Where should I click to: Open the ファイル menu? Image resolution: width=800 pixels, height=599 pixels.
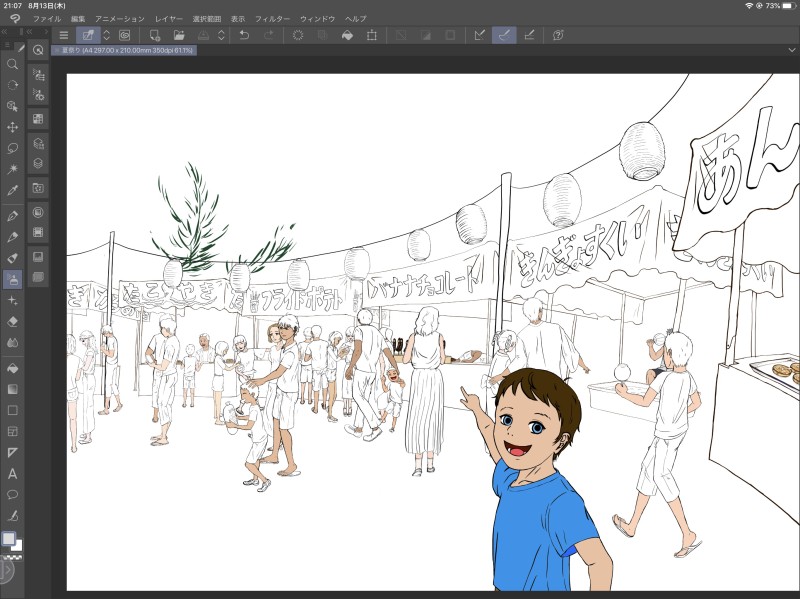tap(46, 19)
